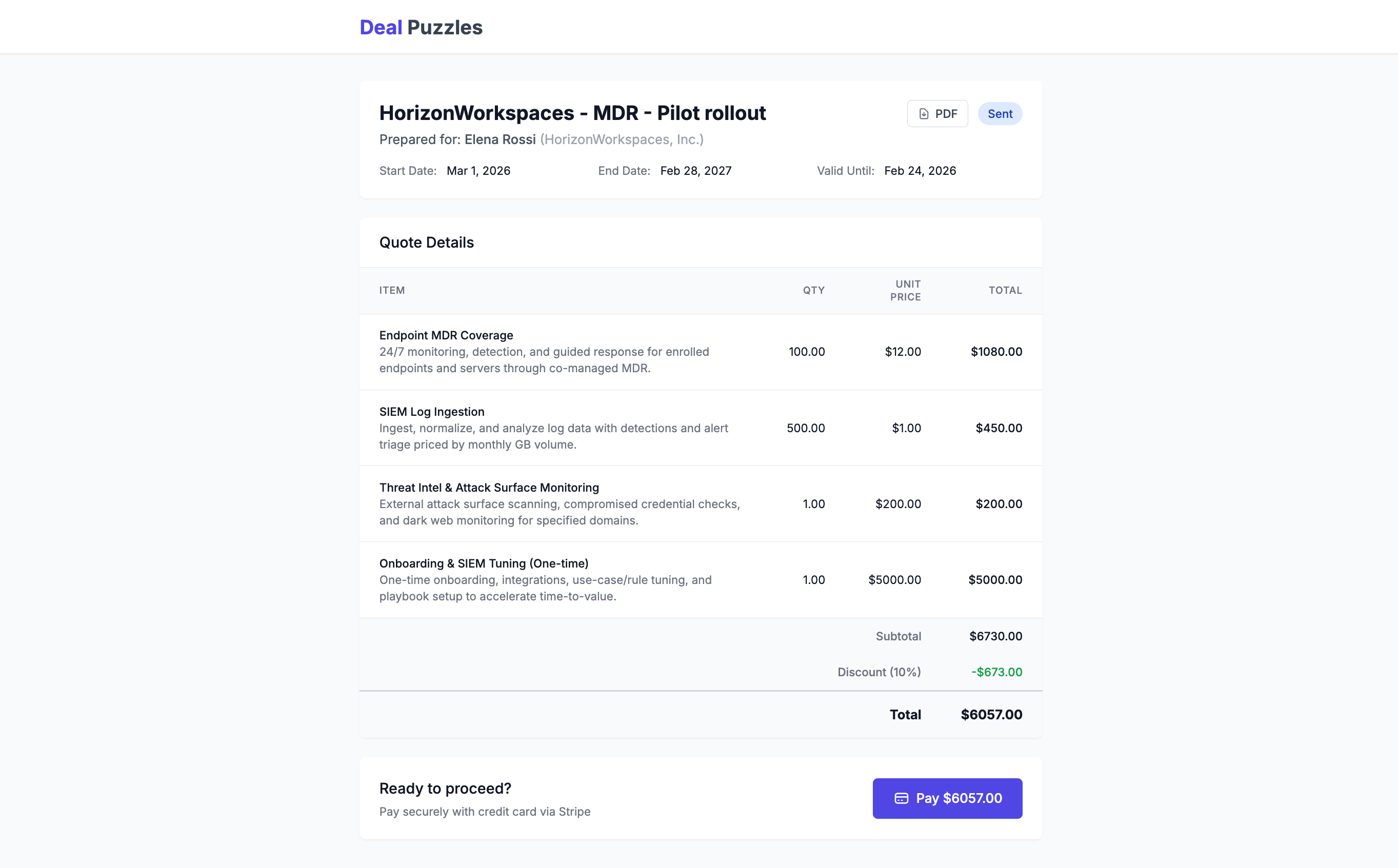Select the SIEM Log Ingestion line item

[x=431, y=412]
